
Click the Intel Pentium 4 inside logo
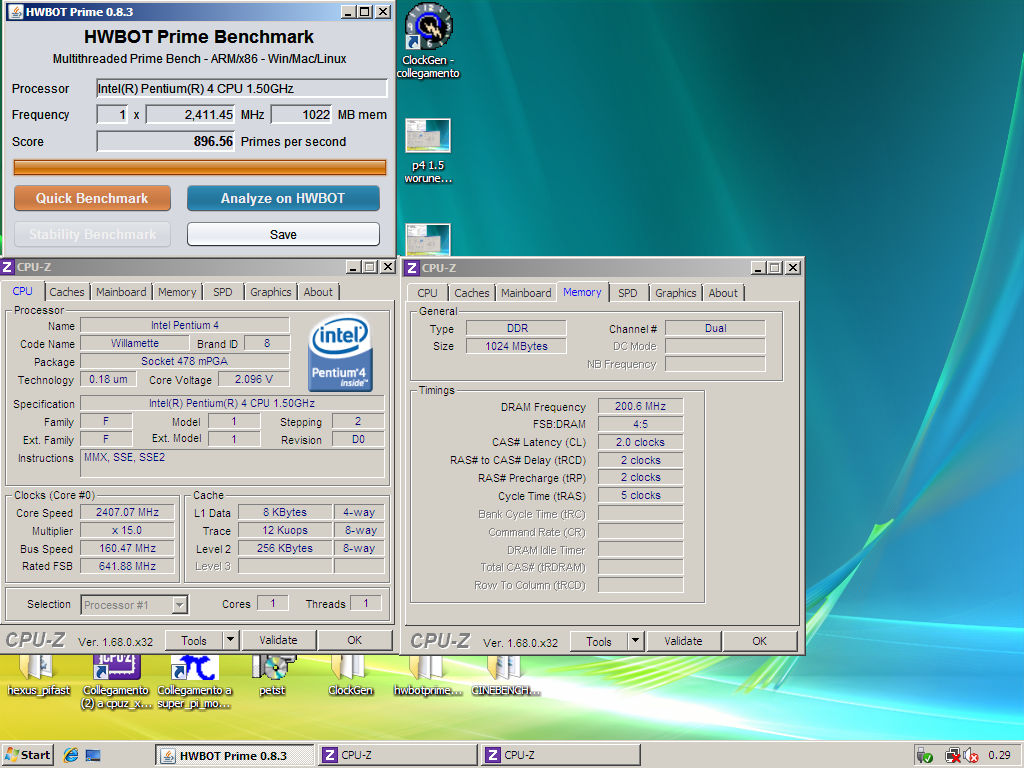coord(340,354)
